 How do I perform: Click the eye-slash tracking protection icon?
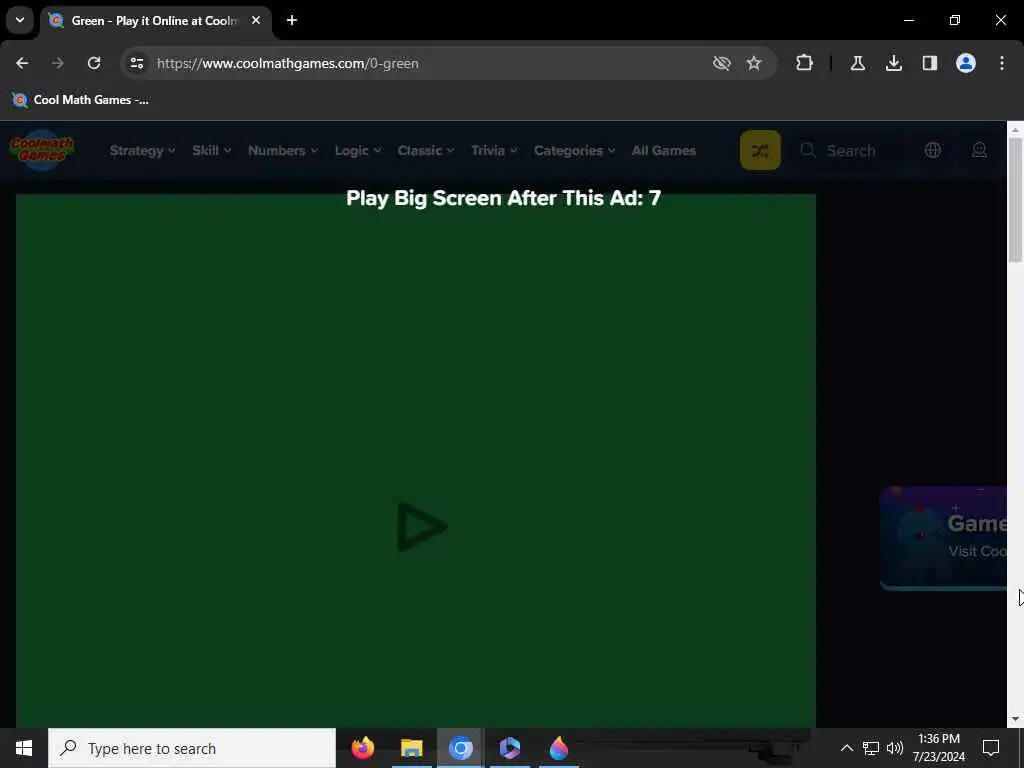coord(722,63)
